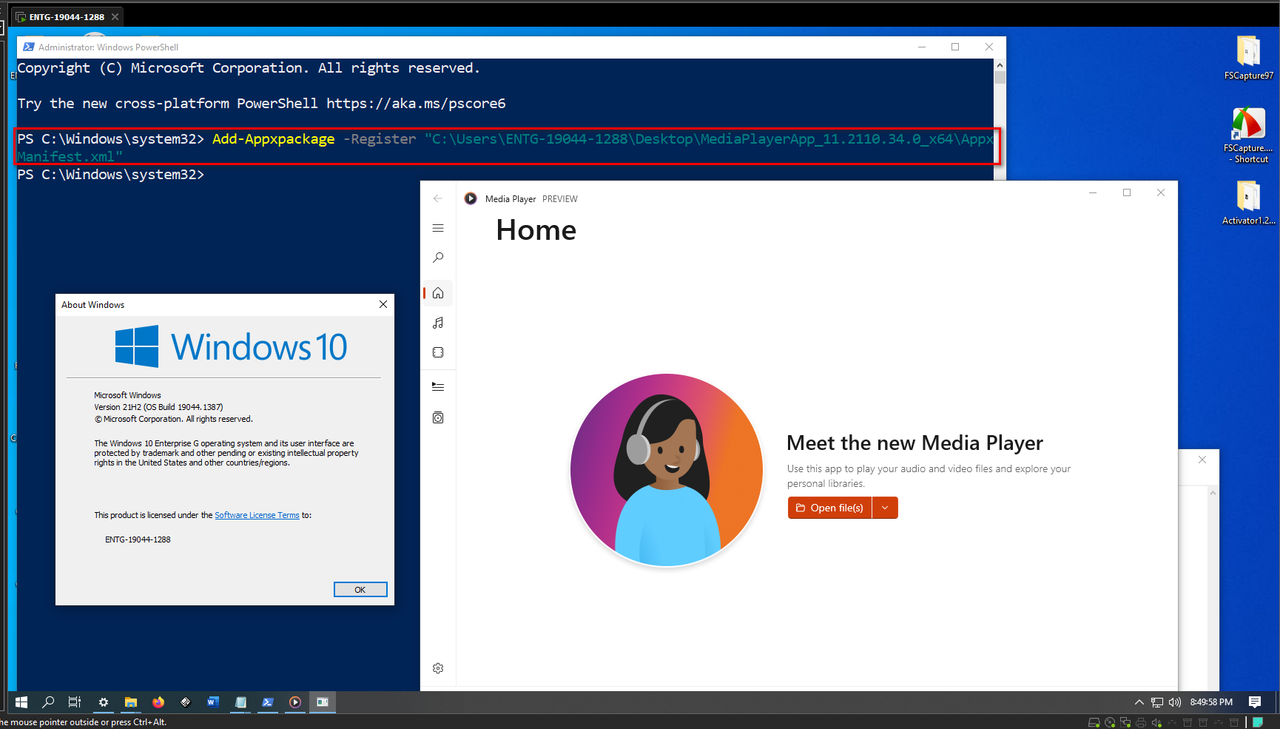The width and height of the screenshot is (1280, 729).
Task: Open Activator1.2 folder on desktop
Action: pyautogui.click(x=1248, y=203)
